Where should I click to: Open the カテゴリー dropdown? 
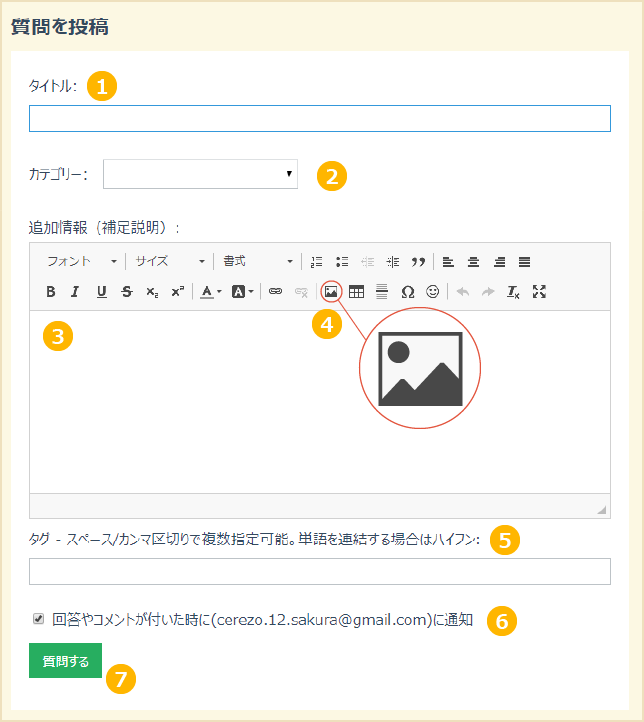tap(200, 174)
